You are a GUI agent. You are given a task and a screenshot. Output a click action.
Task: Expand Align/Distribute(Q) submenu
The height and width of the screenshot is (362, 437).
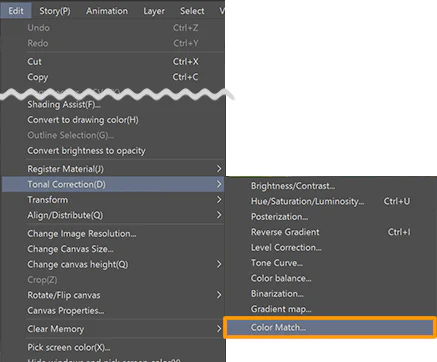[113, 215]
